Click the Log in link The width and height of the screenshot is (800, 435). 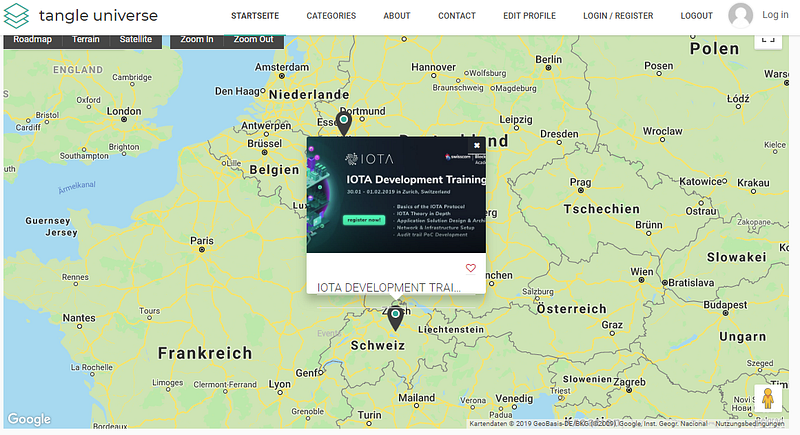coord(775,15)
